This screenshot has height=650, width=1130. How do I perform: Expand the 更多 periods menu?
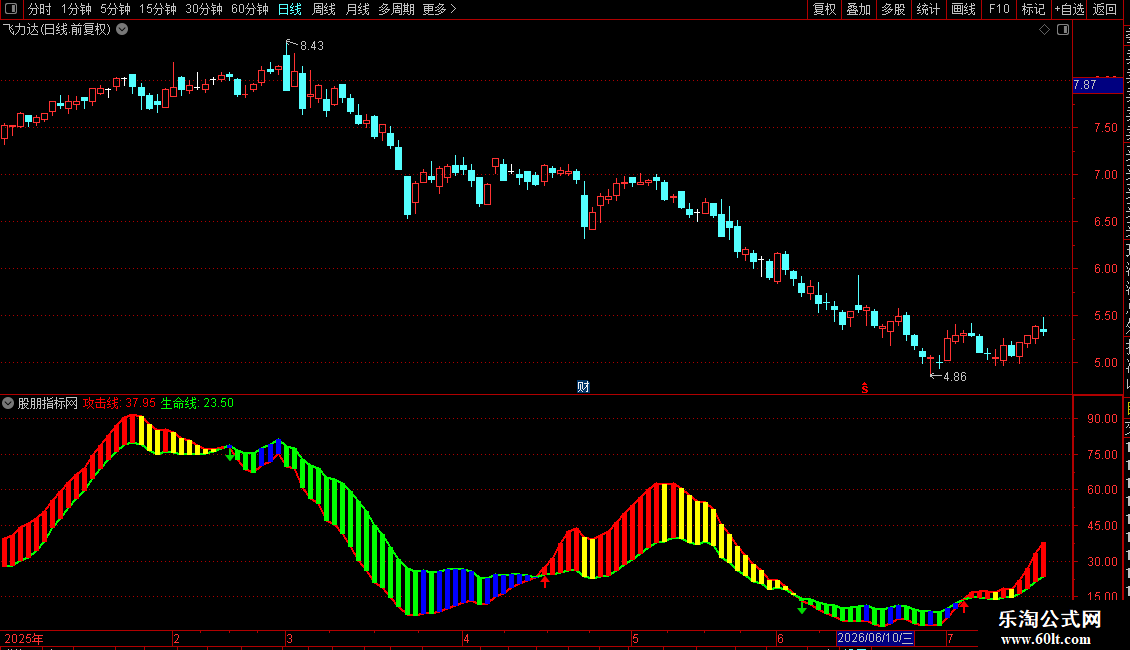(x=439, y=9)
